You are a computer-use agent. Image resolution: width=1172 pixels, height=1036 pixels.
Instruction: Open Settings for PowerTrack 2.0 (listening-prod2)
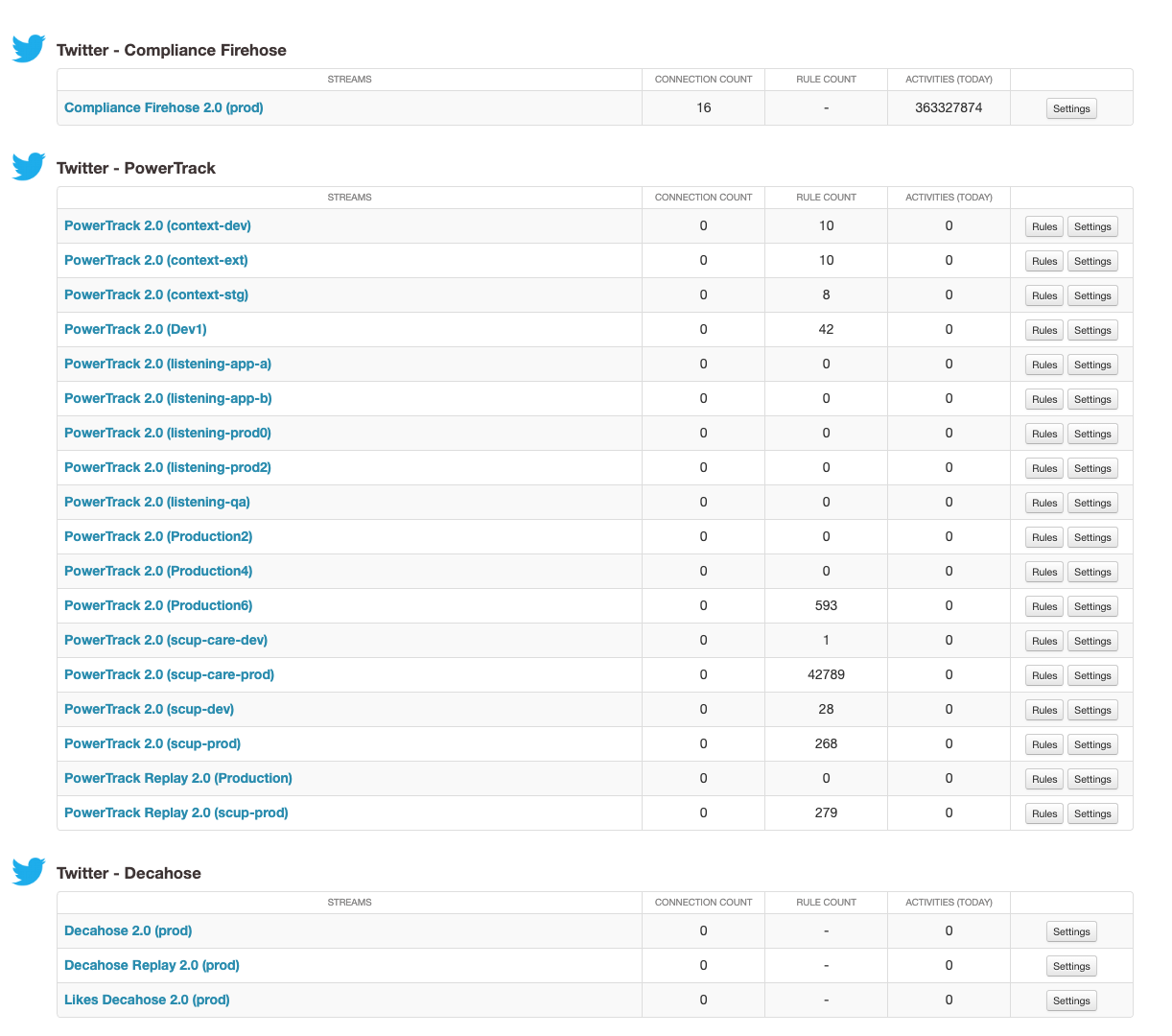(1092, 468)
